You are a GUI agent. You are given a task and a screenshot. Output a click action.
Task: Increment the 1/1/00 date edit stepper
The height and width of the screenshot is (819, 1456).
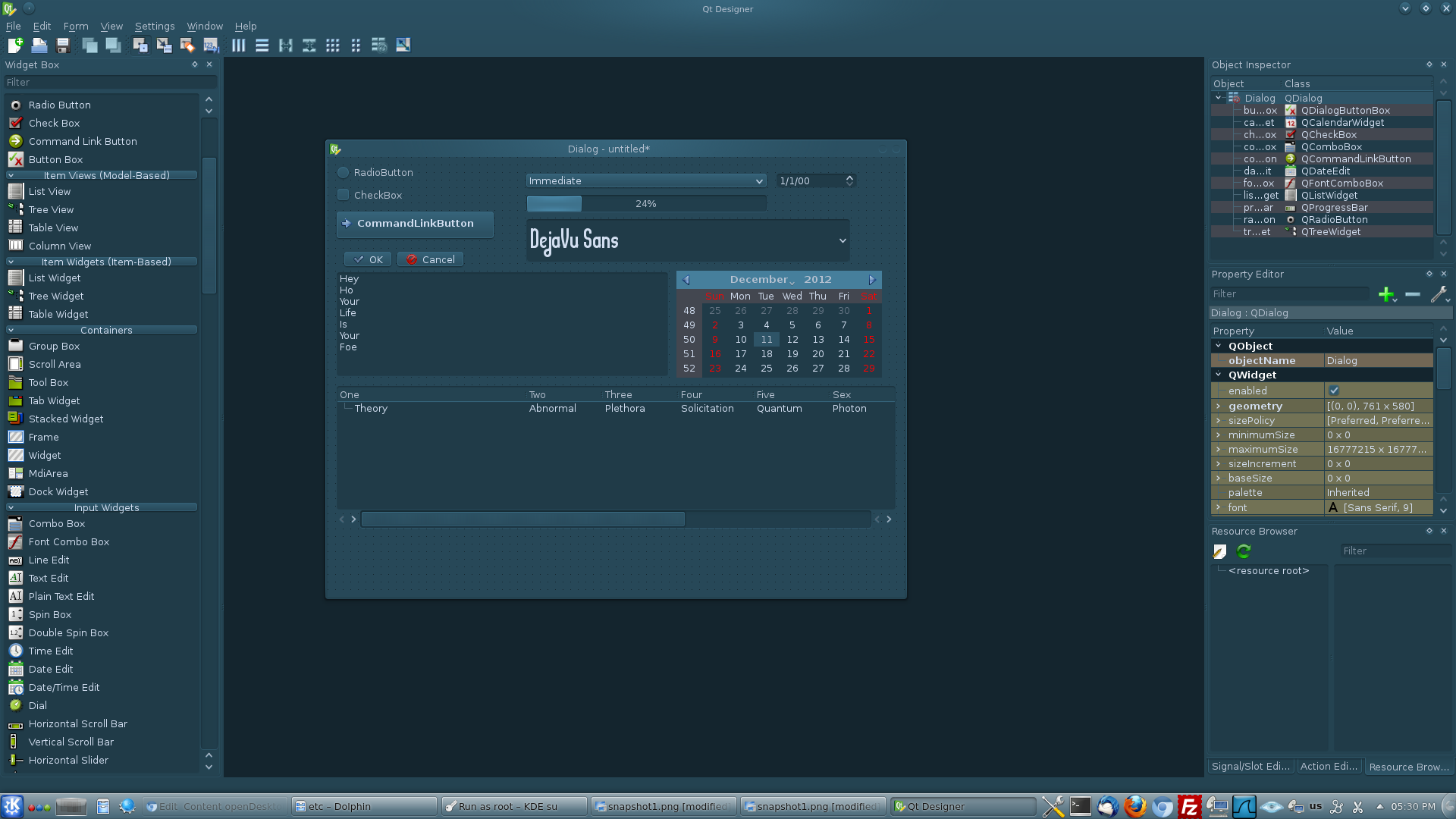(x=849, y=177)
